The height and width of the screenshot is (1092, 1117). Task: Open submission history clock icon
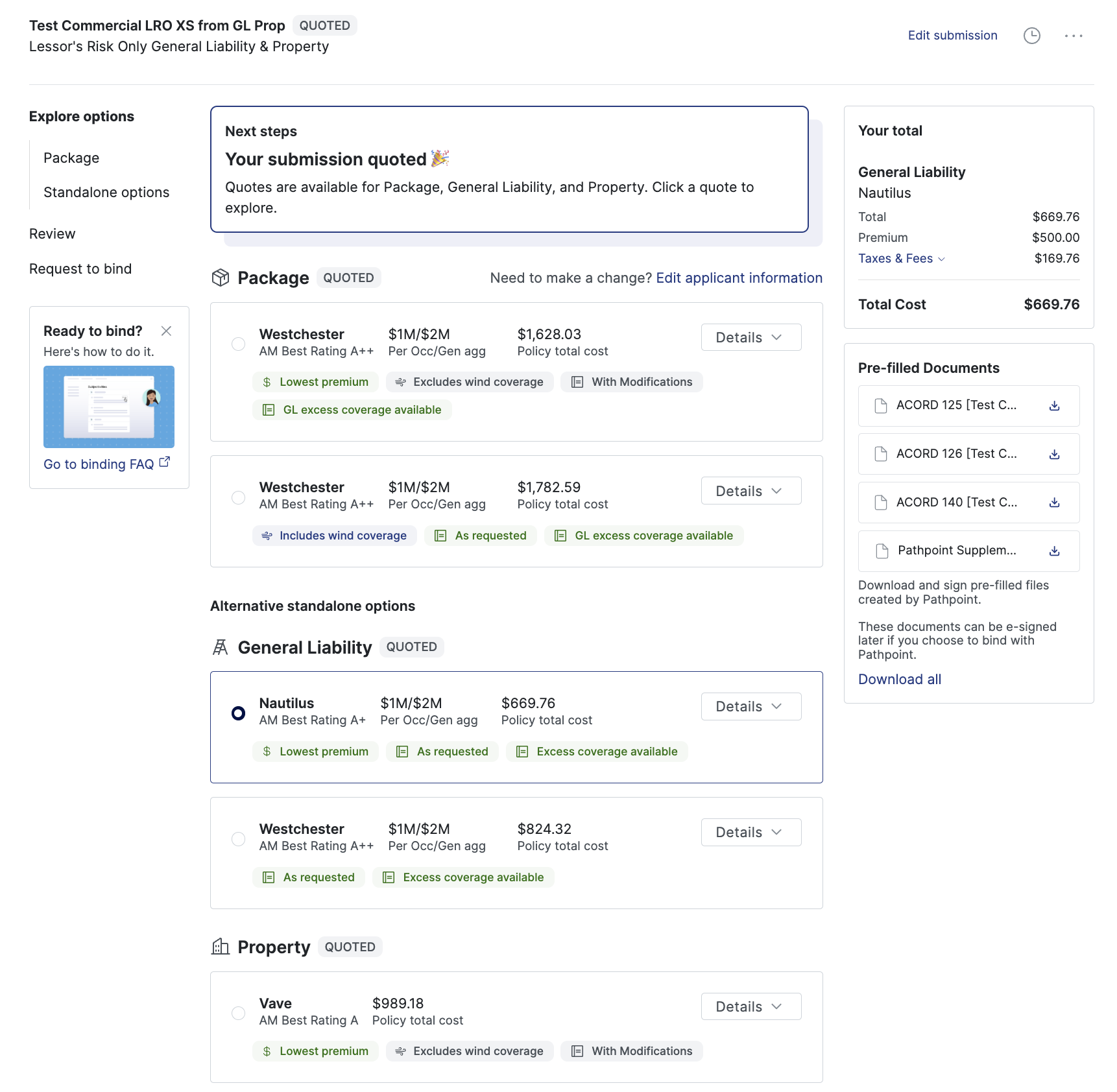tap(1031, 36)
